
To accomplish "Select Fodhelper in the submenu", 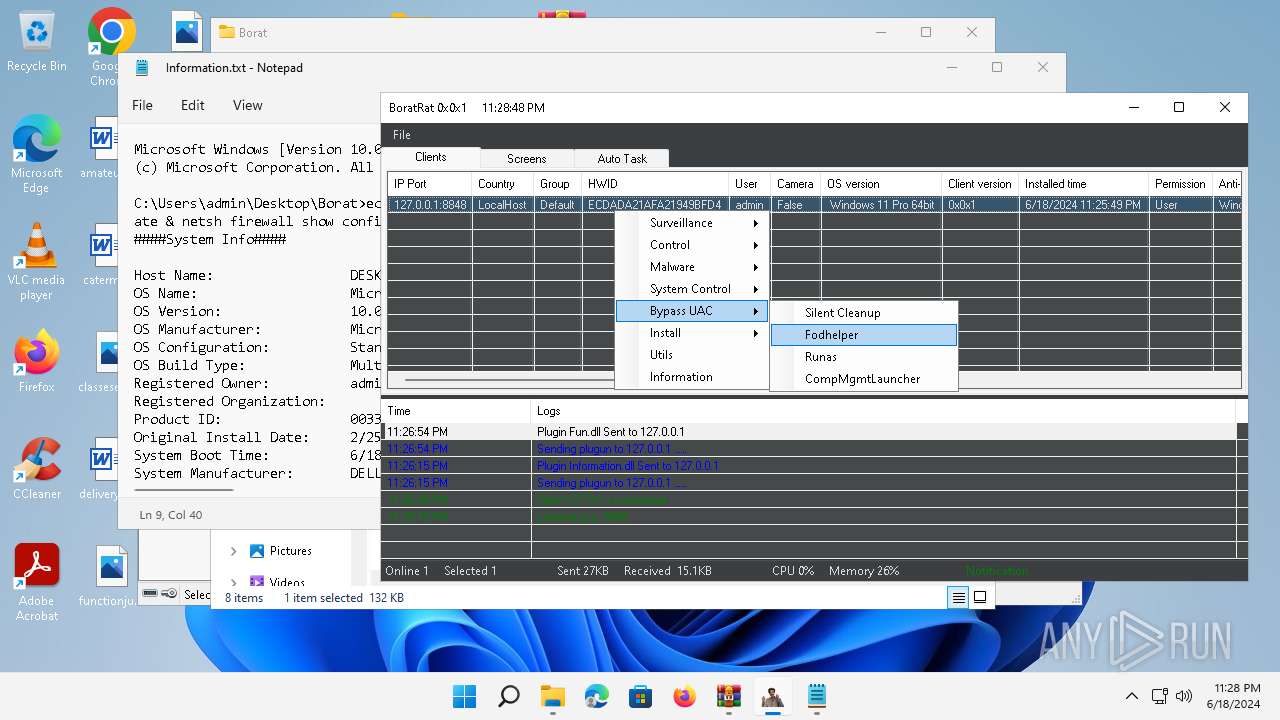I will click(x=864, y=335).
